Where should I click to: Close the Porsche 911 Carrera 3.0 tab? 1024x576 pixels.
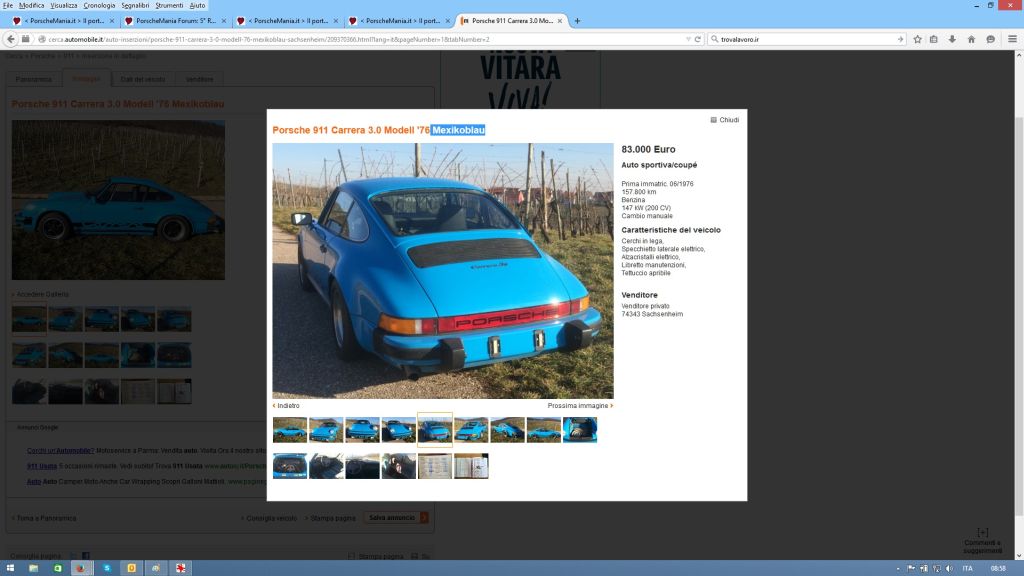pyautogui.click(x=560, y=21)
